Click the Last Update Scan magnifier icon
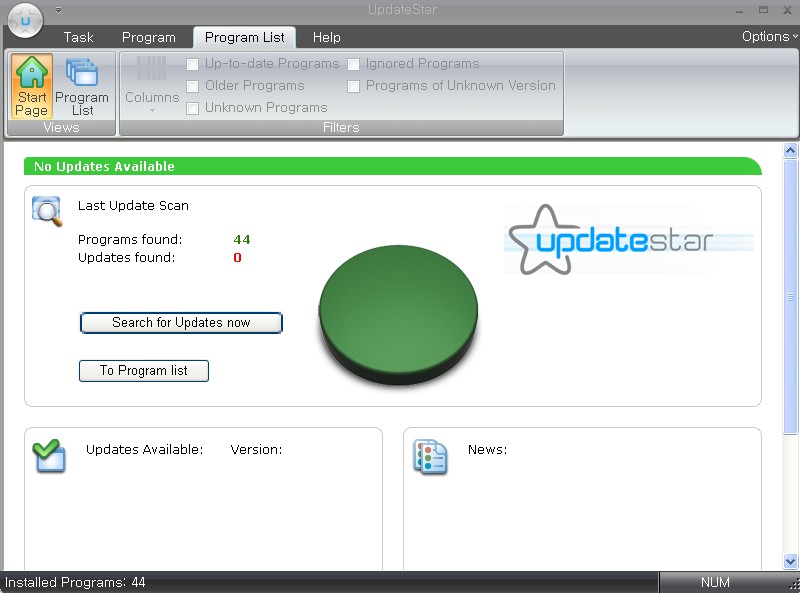This screenshot has width=800, height=593. point(47,211)
